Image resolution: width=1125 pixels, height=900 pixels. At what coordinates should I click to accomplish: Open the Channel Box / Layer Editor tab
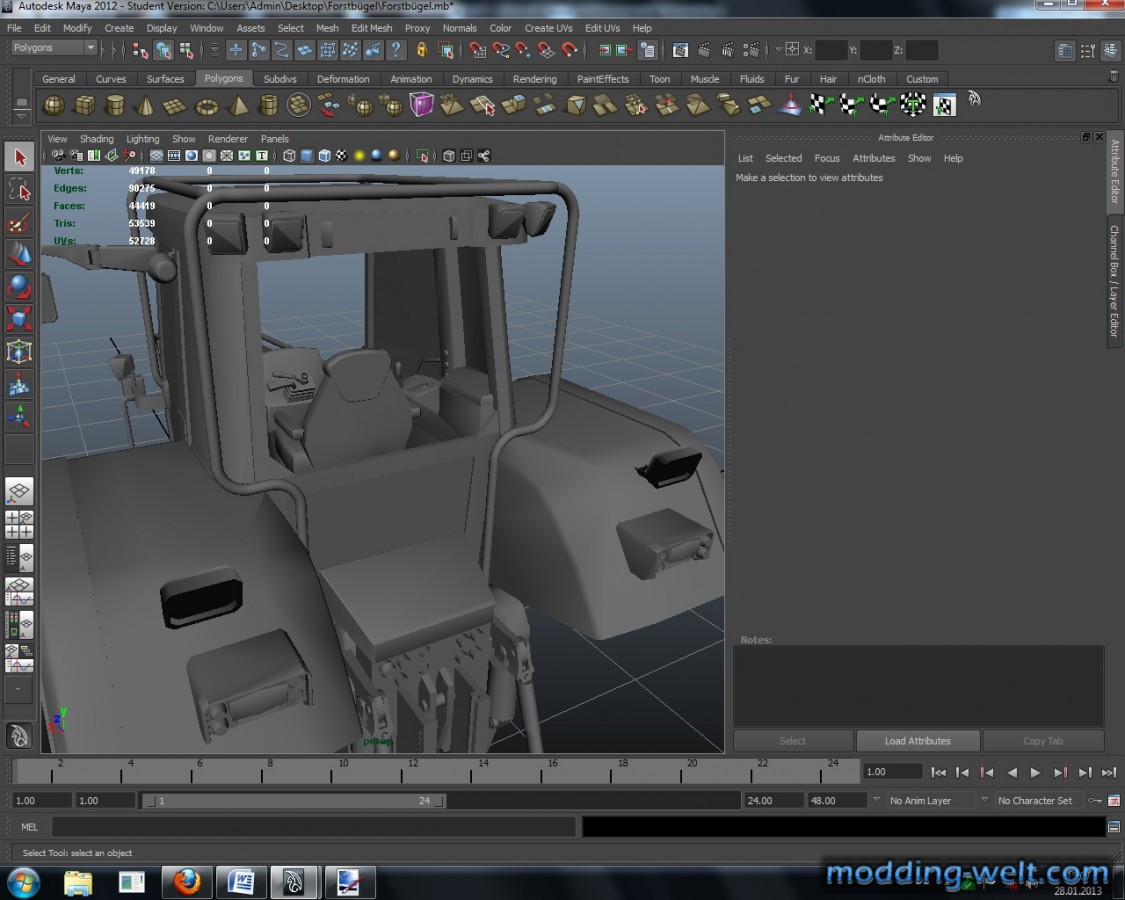click(x=1114, y=281)
